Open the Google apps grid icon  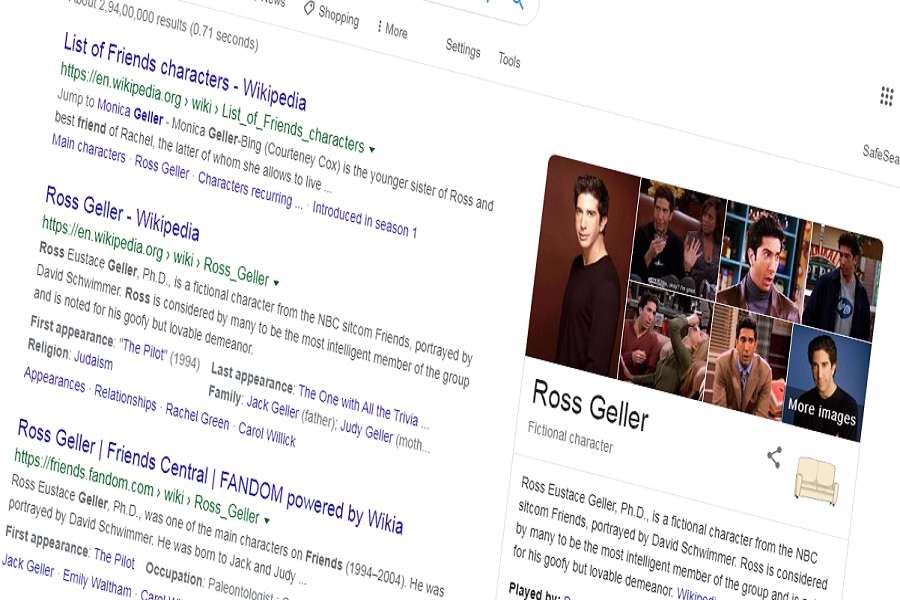pyautogui.click(x=886, y=96)
